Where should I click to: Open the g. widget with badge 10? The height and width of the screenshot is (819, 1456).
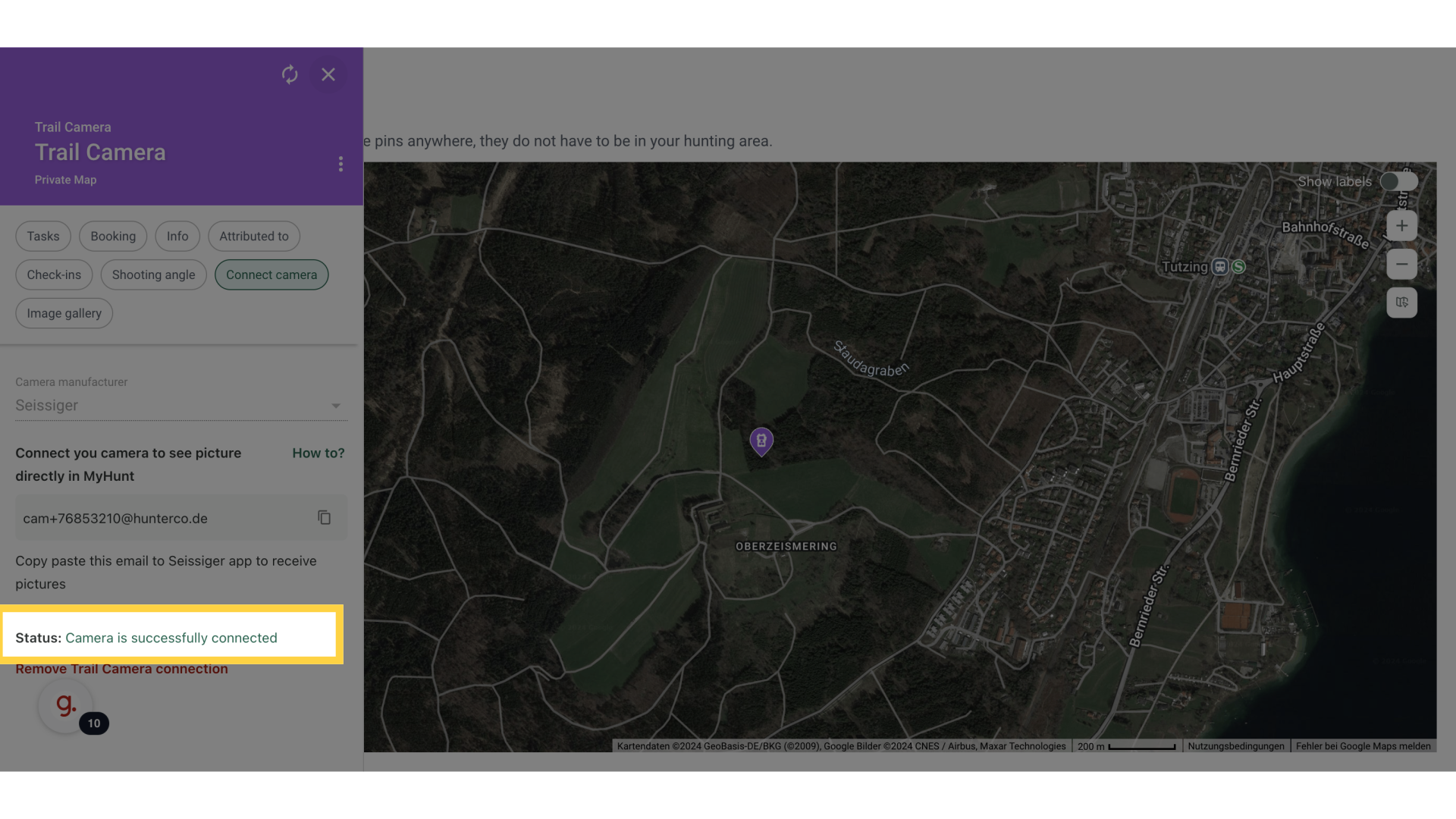(66, 706)
